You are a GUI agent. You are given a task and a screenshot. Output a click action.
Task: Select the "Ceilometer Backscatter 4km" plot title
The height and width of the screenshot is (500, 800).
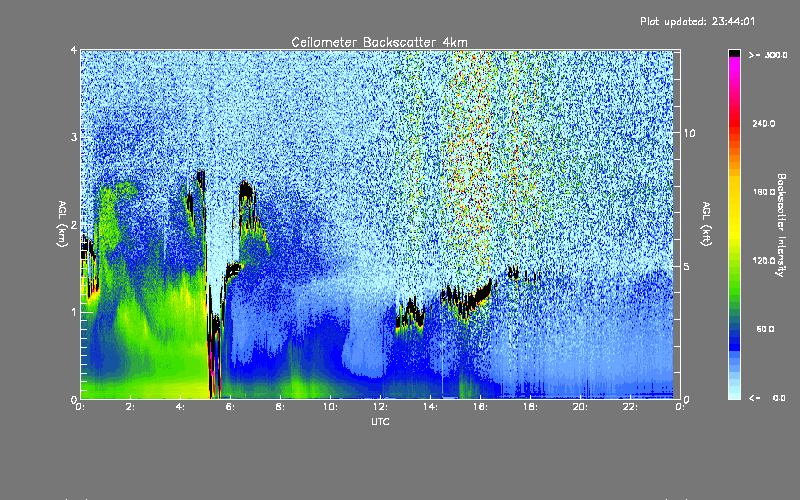coord(379,42)
